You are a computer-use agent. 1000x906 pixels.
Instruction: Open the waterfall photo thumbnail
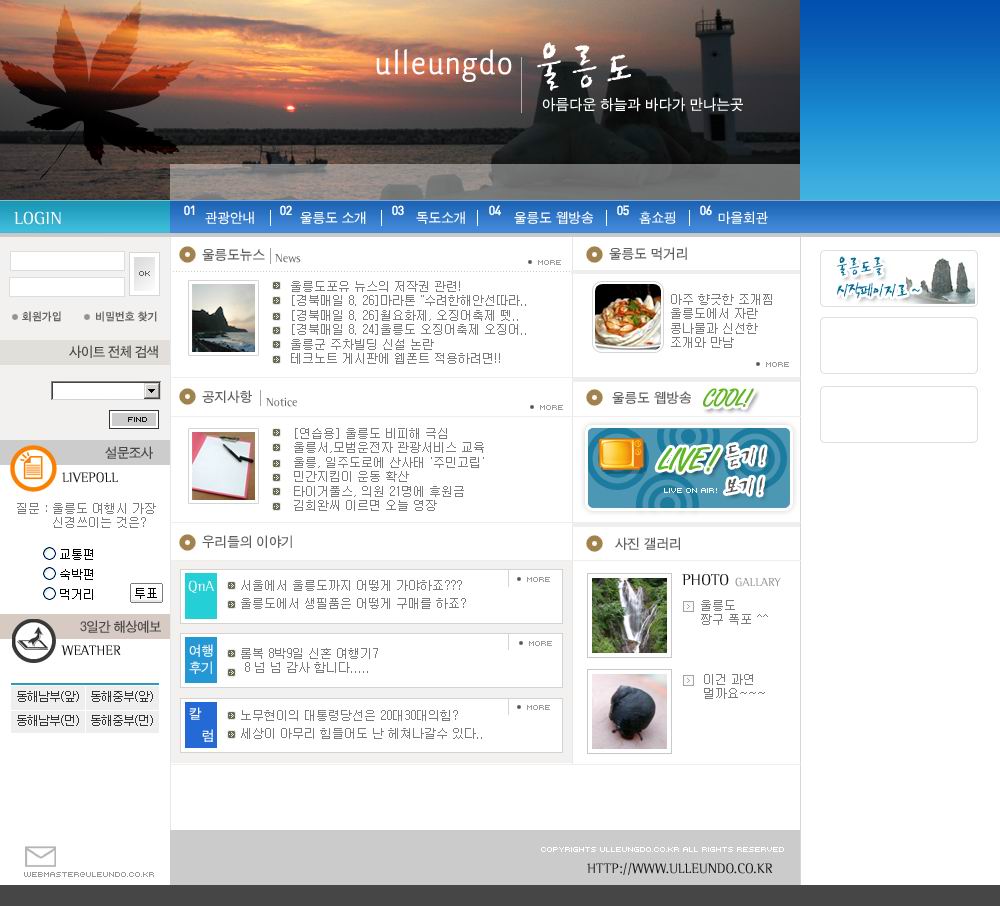tap(629, 615)
